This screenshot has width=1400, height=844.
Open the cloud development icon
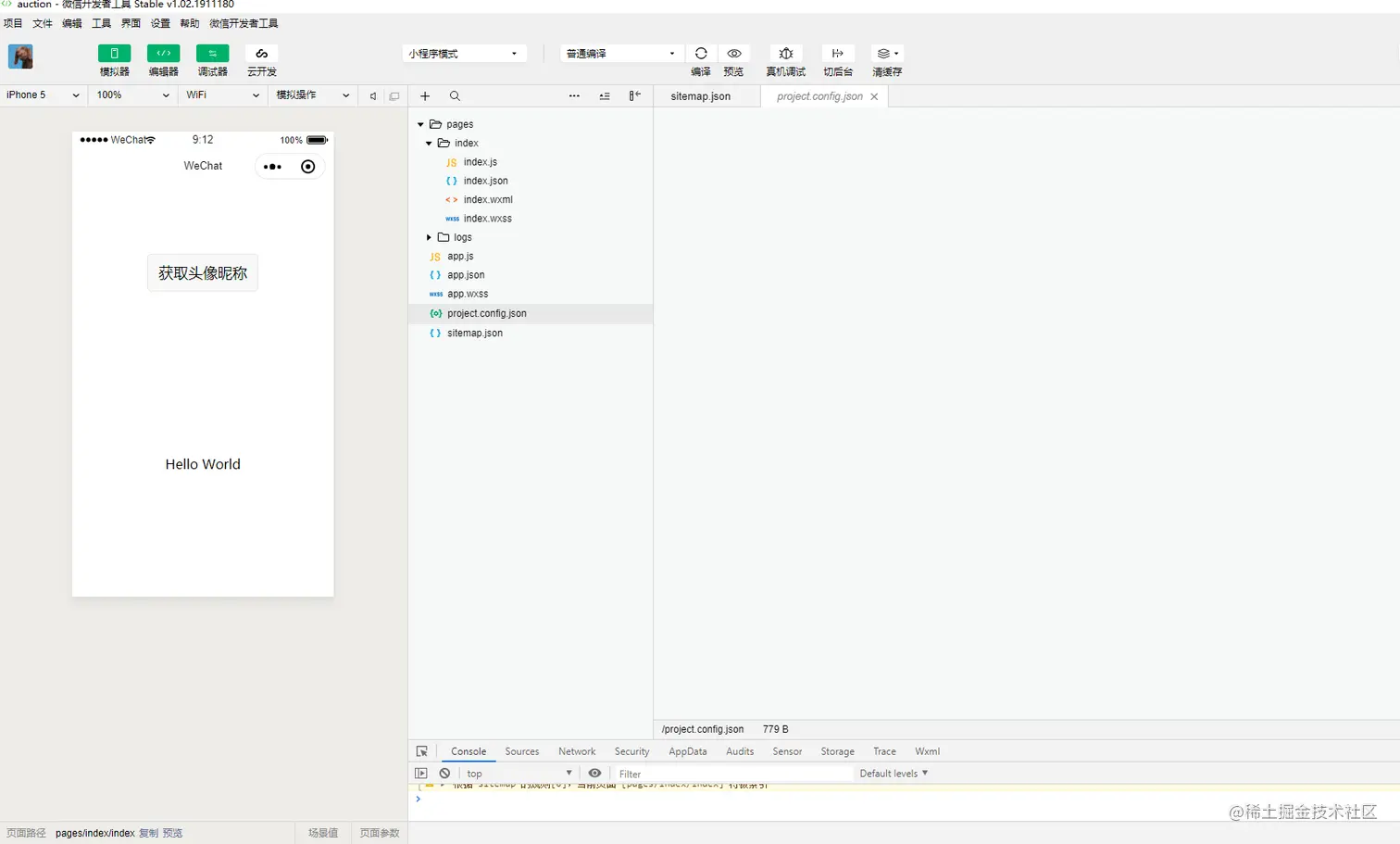262,54
